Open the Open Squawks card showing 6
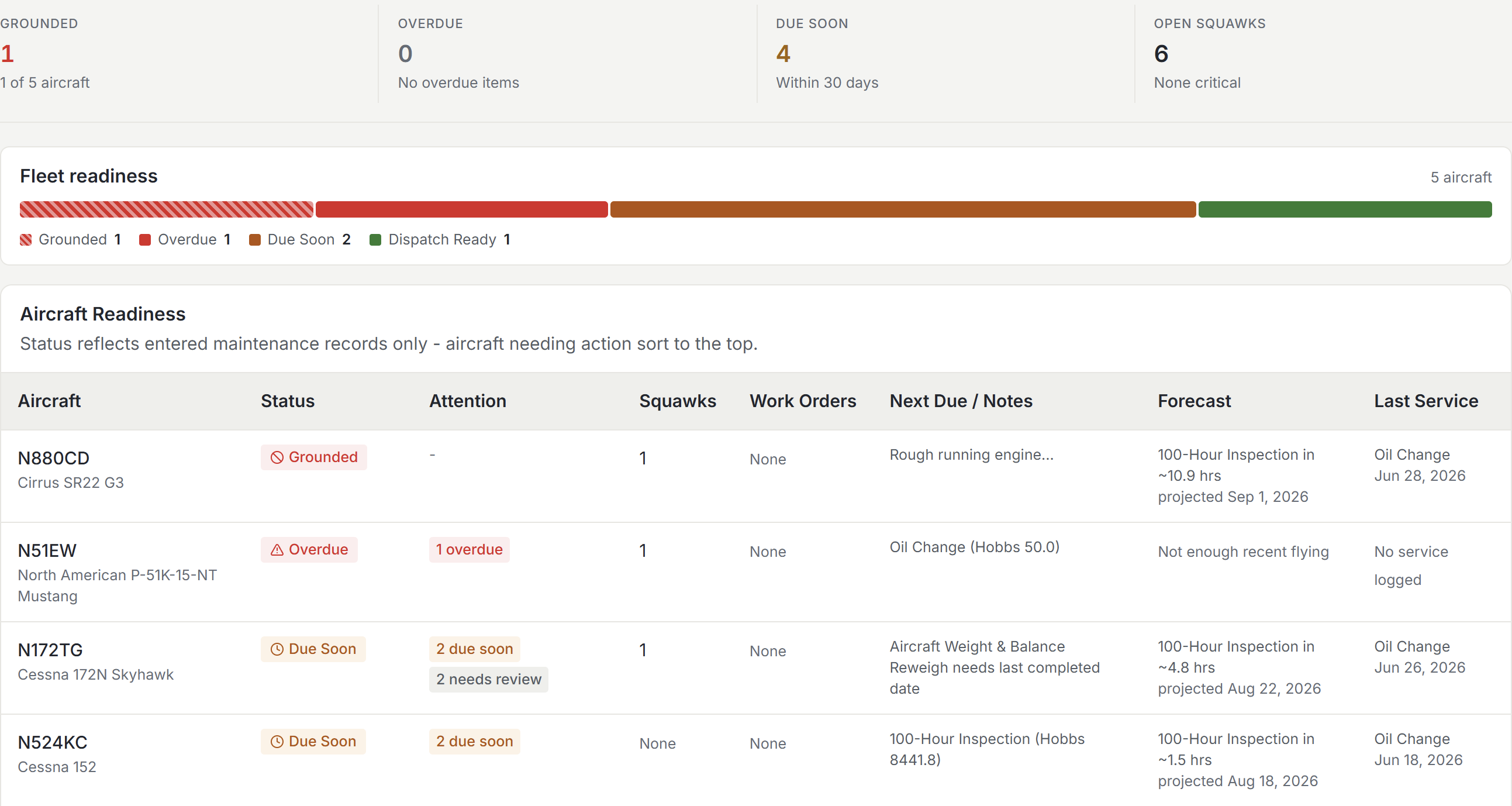 pos(1324,54)
